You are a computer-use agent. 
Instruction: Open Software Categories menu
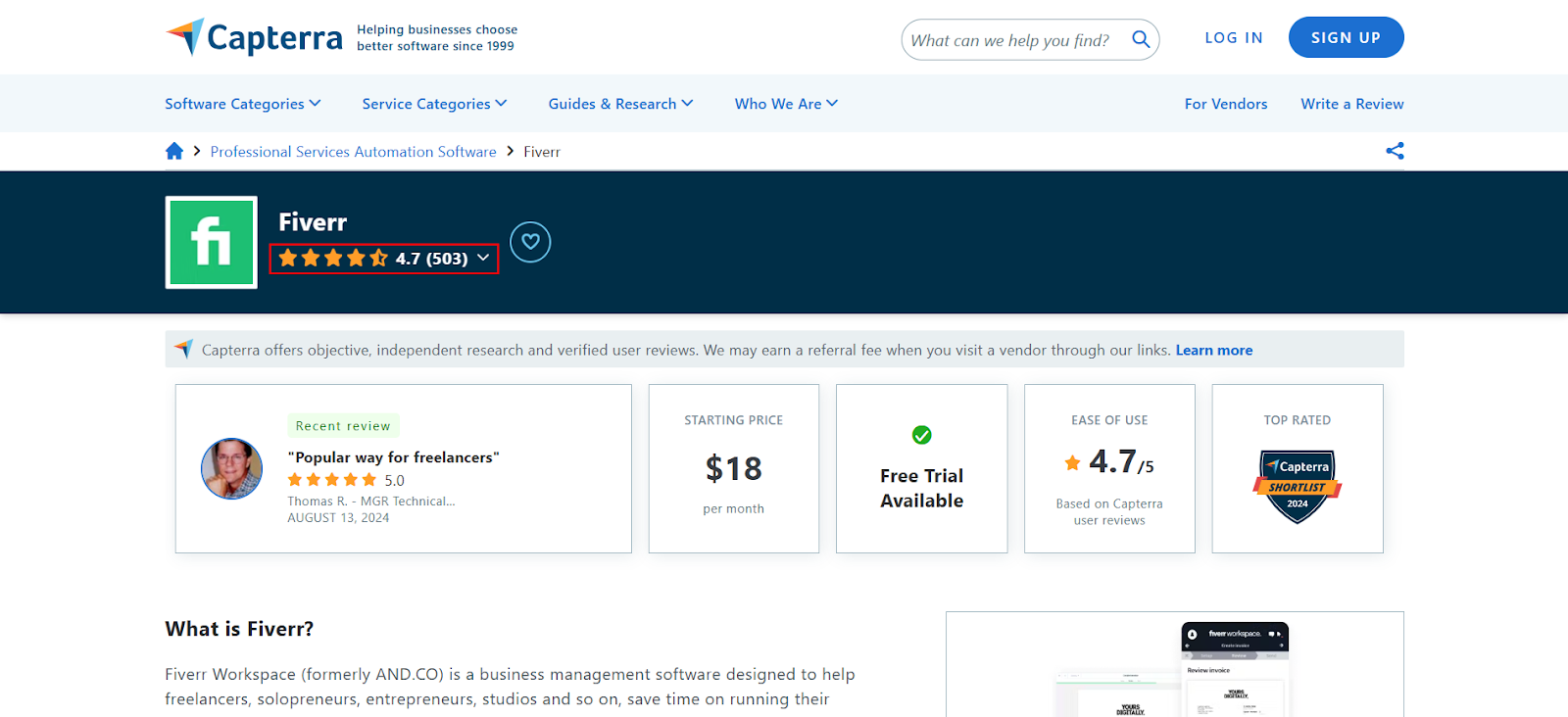(x=243, y=104)
